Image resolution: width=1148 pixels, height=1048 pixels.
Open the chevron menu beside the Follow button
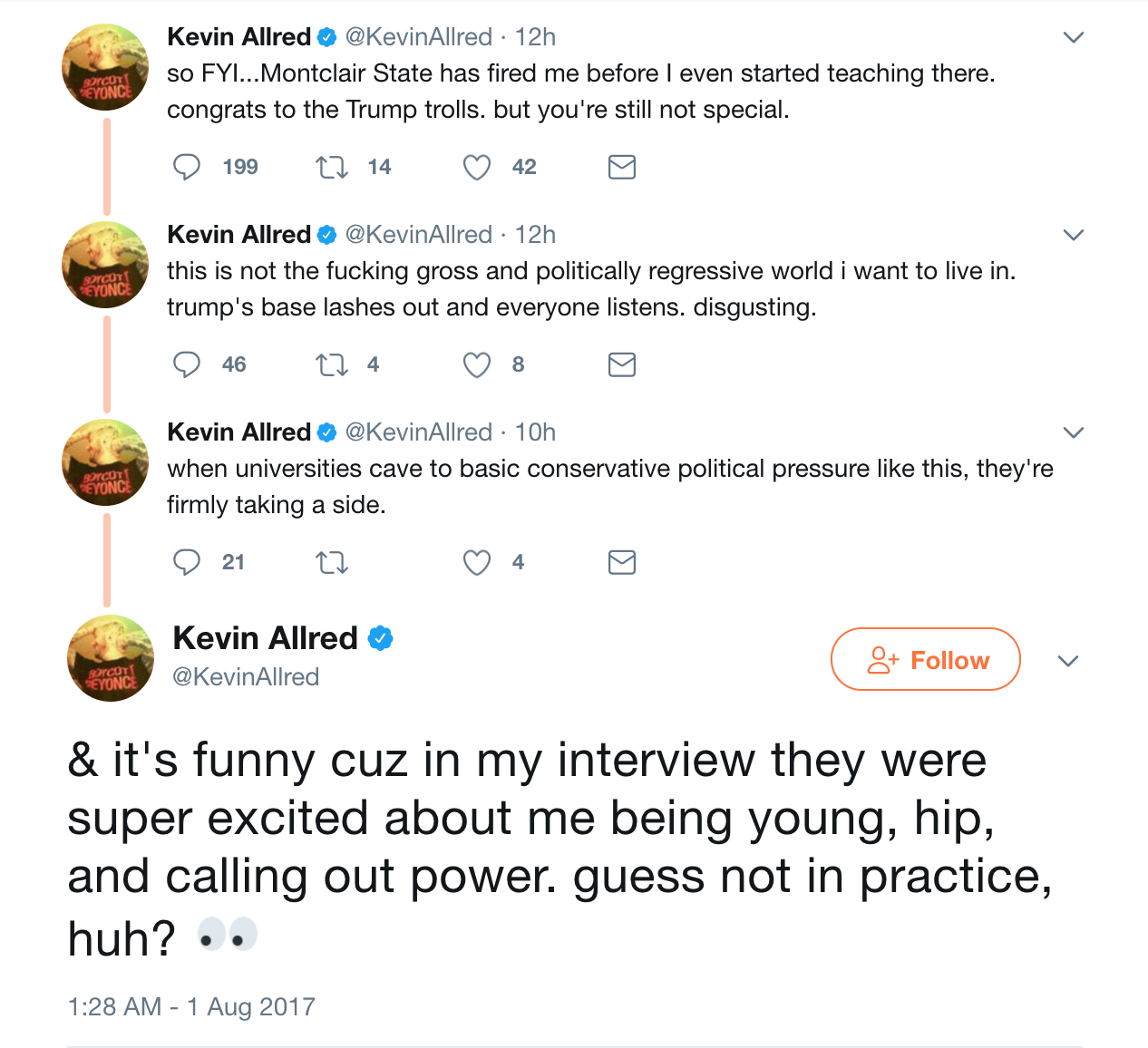[x=1068, y=661]
